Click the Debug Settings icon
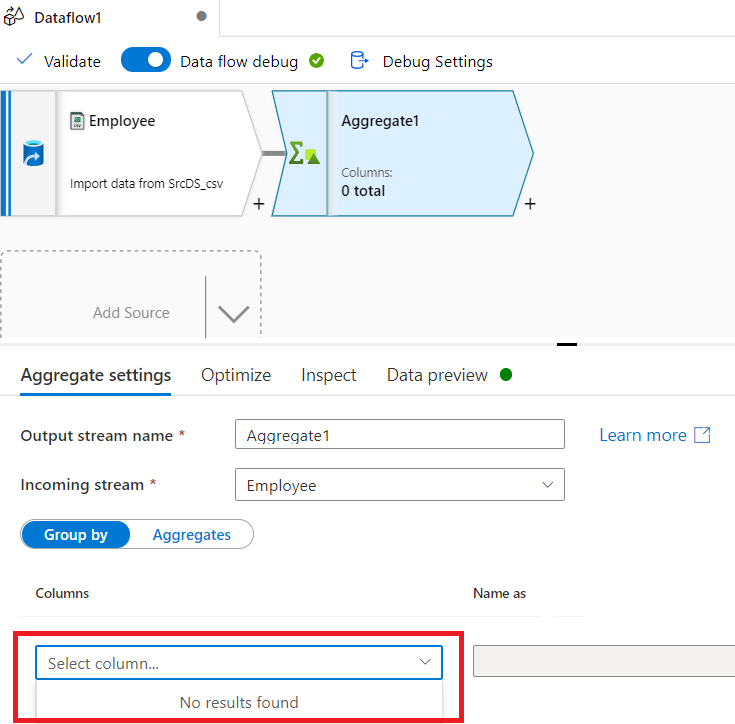The width and height of the screenshot is (735, 724). [360, 60]
